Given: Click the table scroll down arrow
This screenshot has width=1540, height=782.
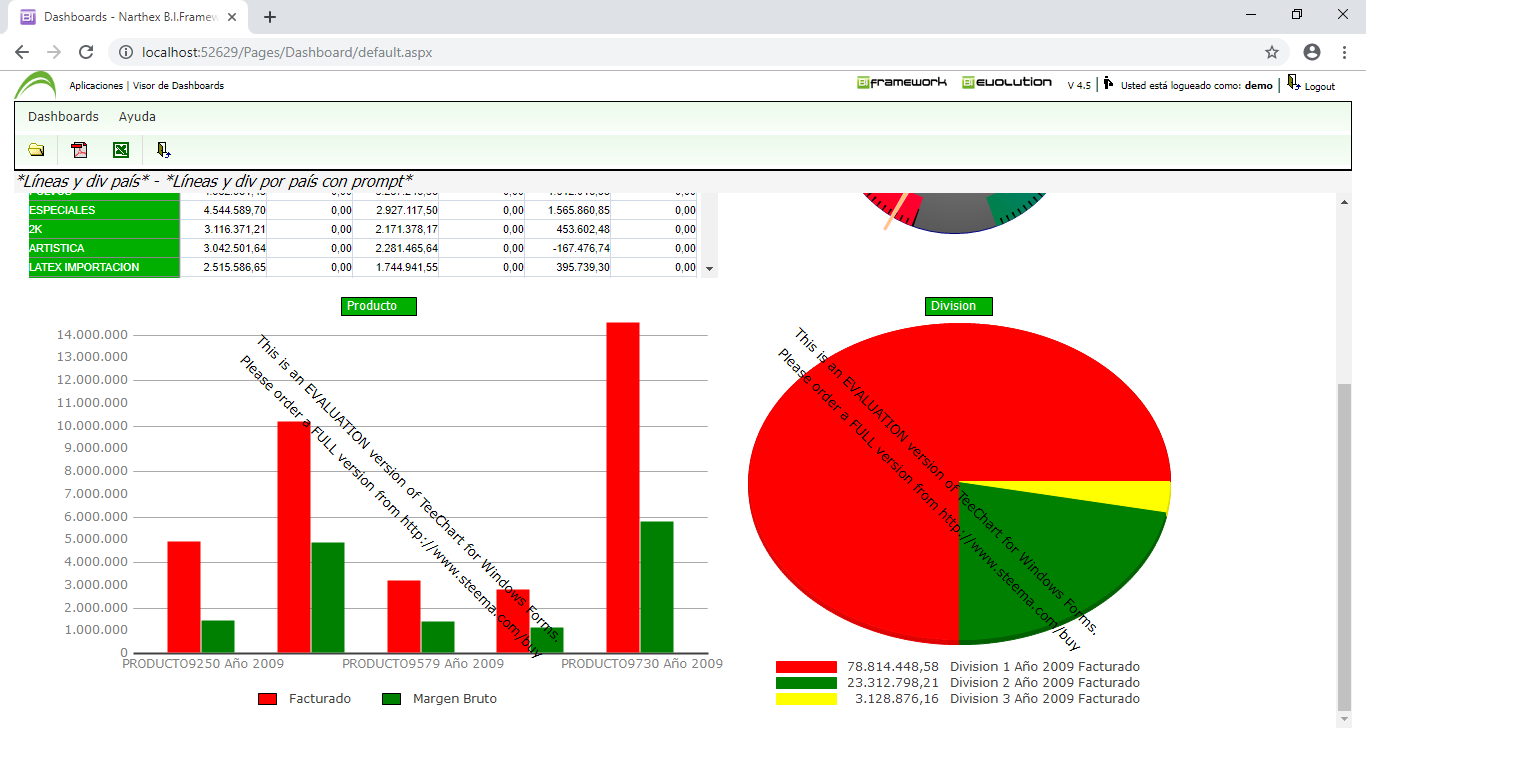Looking at the screenshot, I should [x=710, y=269].
